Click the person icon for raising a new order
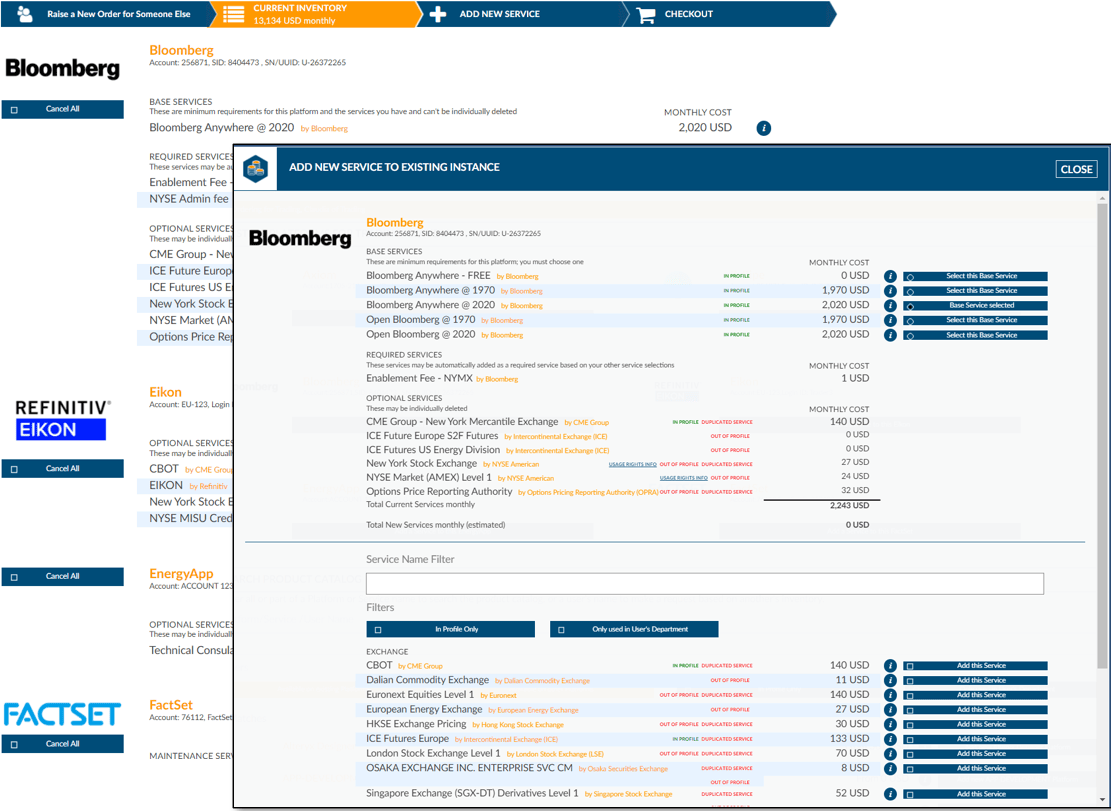 22,15
